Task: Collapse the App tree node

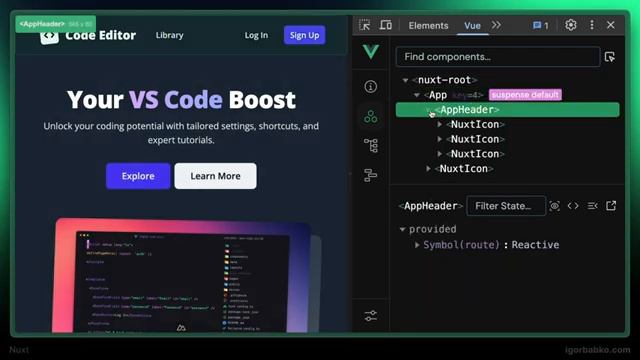Action: (x=417, y=95)
